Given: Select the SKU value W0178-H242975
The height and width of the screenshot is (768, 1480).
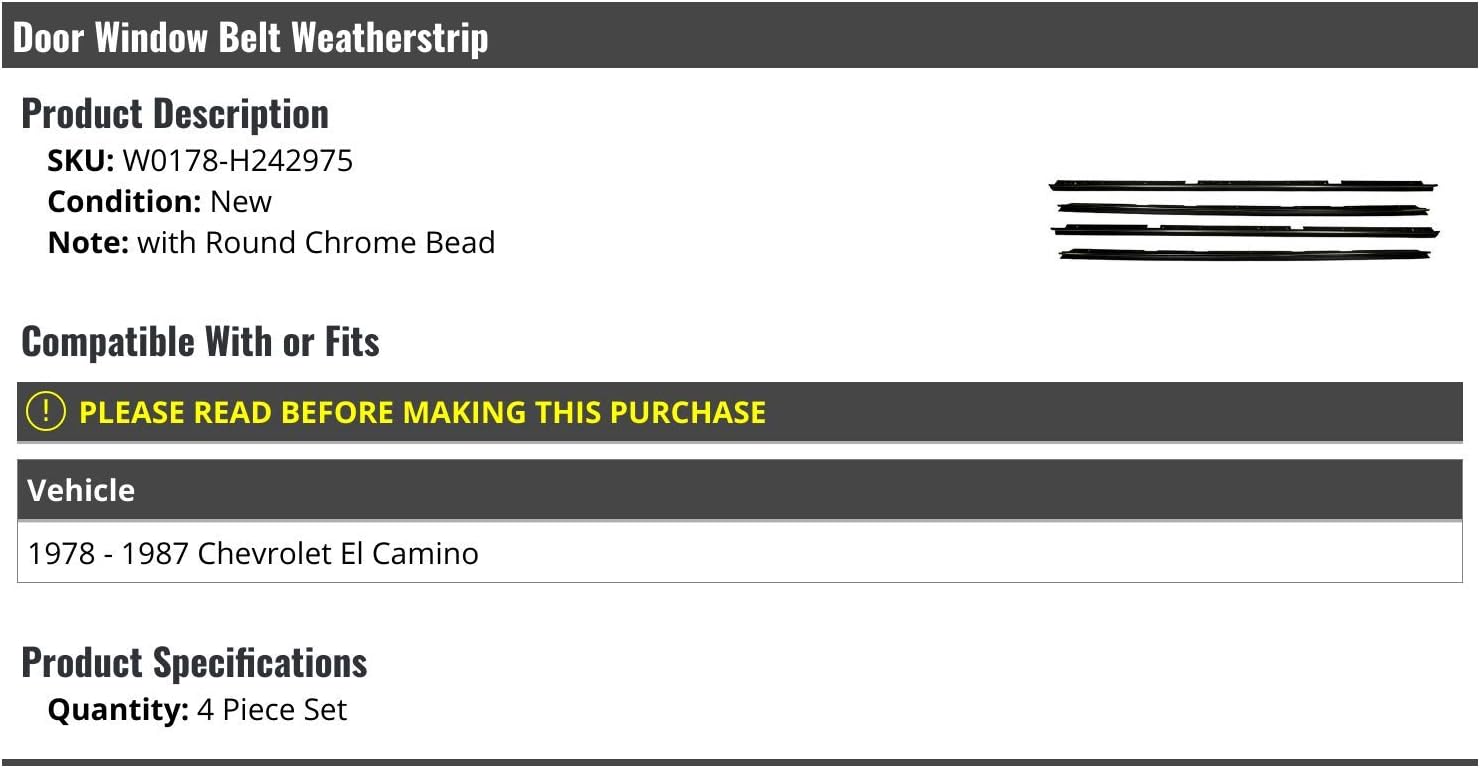Looking at the screenshot, I should tap(238, 161).
